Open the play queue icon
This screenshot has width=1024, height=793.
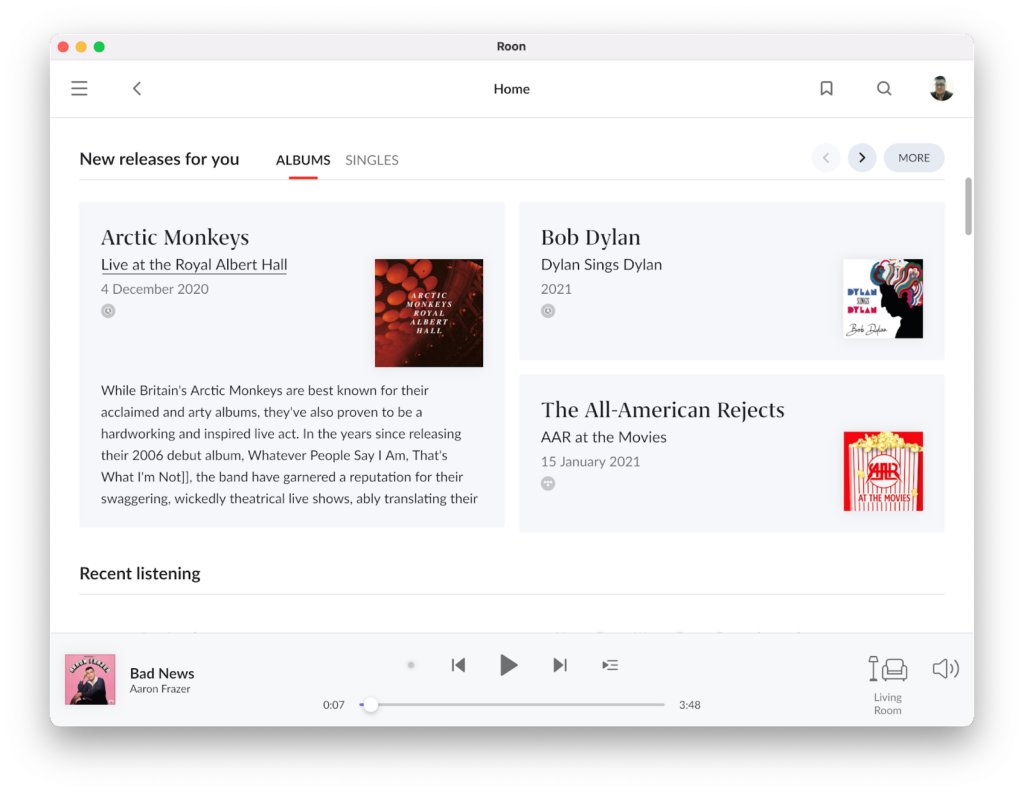[609, 665]
